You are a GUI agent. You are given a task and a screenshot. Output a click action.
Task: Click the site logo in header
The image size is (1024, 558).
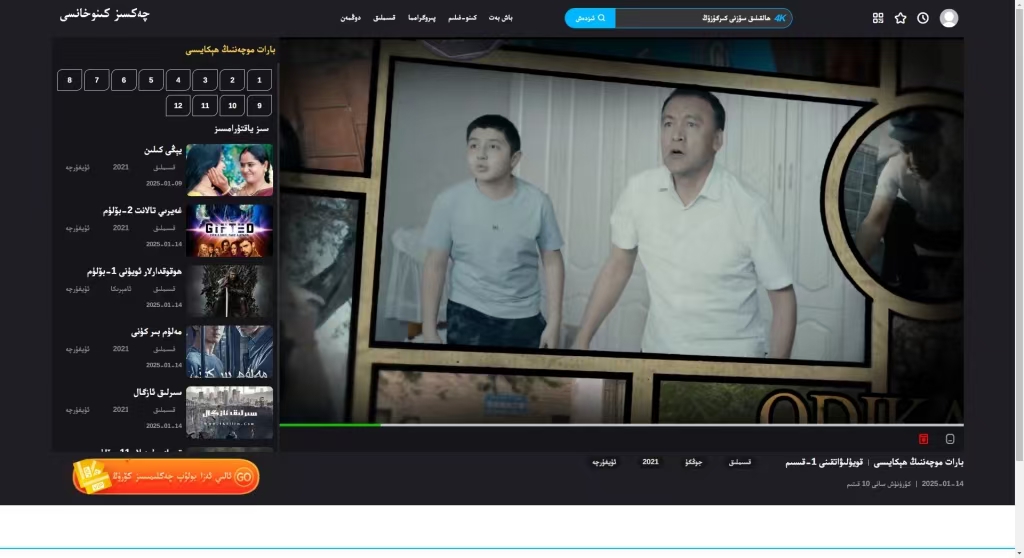pos(105,15)
